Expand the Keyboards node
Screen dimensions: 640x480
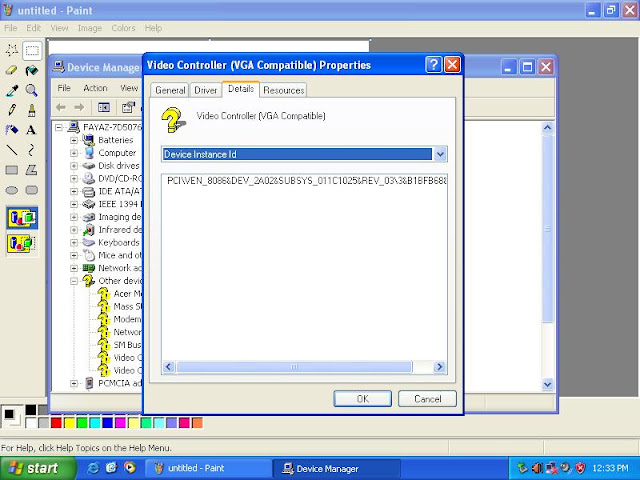74,242
